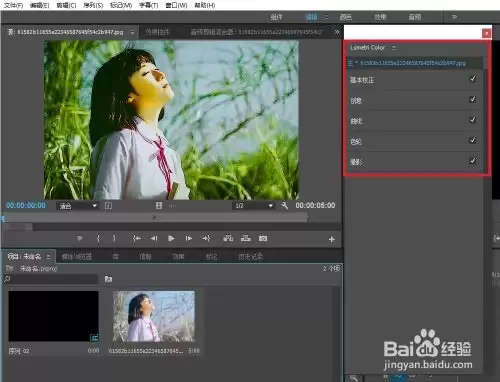Click the safe margins icon beside zoom dropdown
The height and width of the screenshot is (382, 500).
click(108, 206)
